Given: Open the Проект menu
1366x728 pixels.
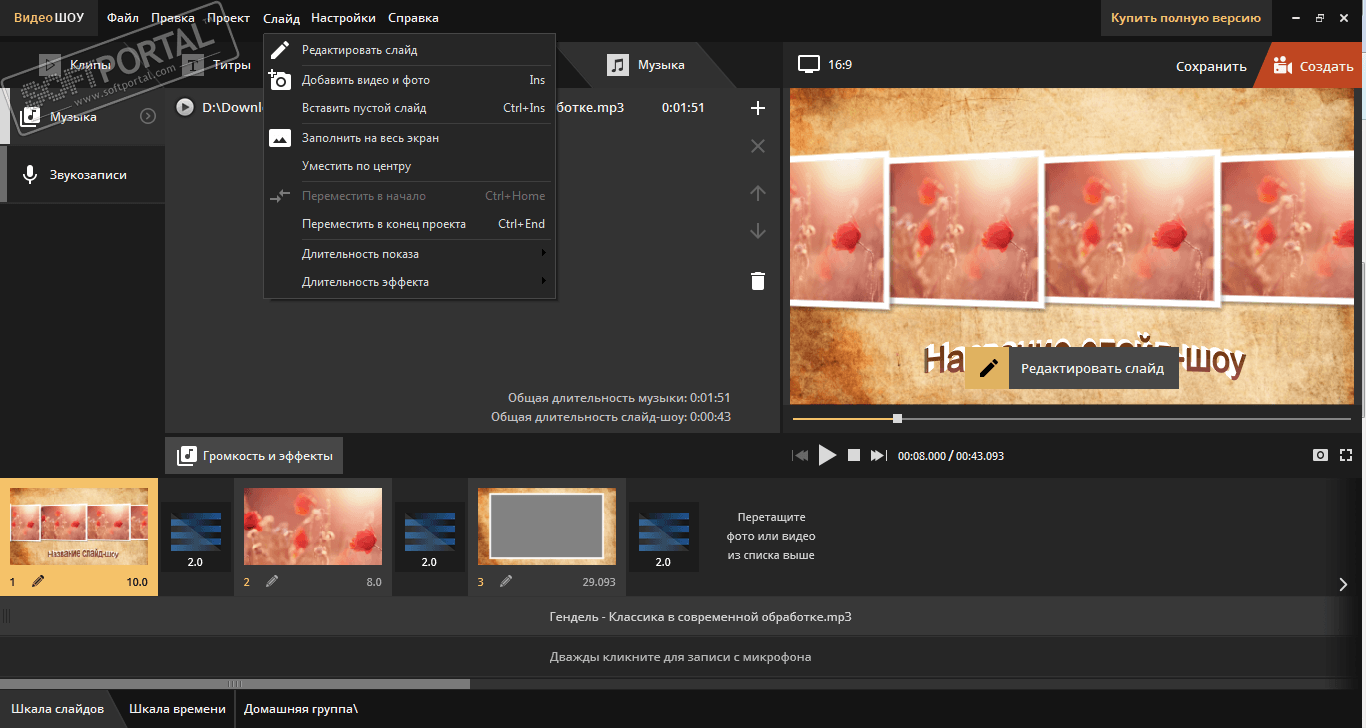Looking at the screenshot, I should (229, 18).
